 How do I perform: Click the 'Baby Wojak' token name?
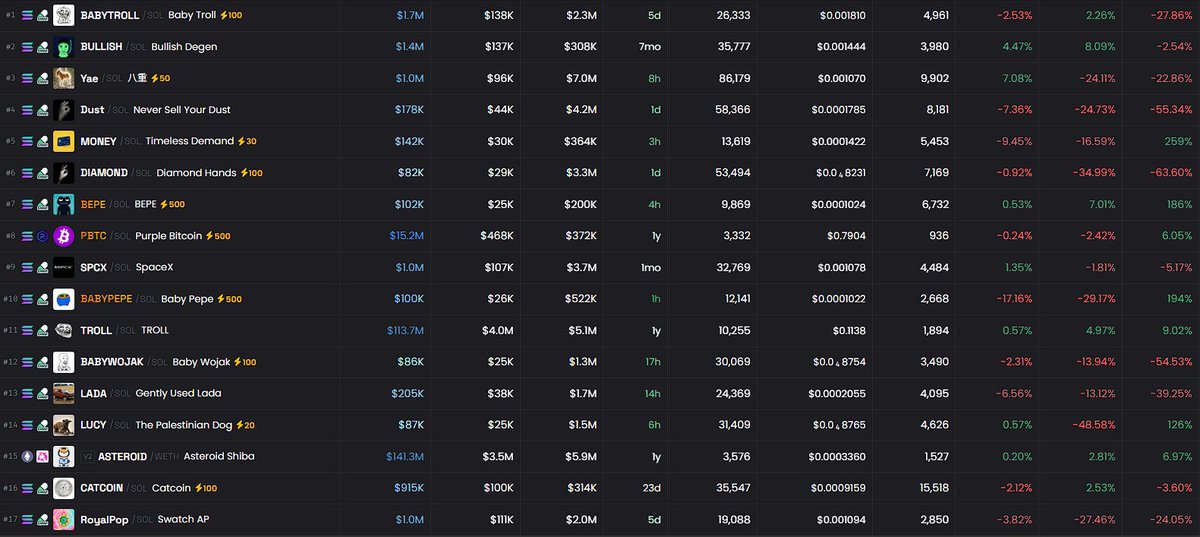[200, 362]
